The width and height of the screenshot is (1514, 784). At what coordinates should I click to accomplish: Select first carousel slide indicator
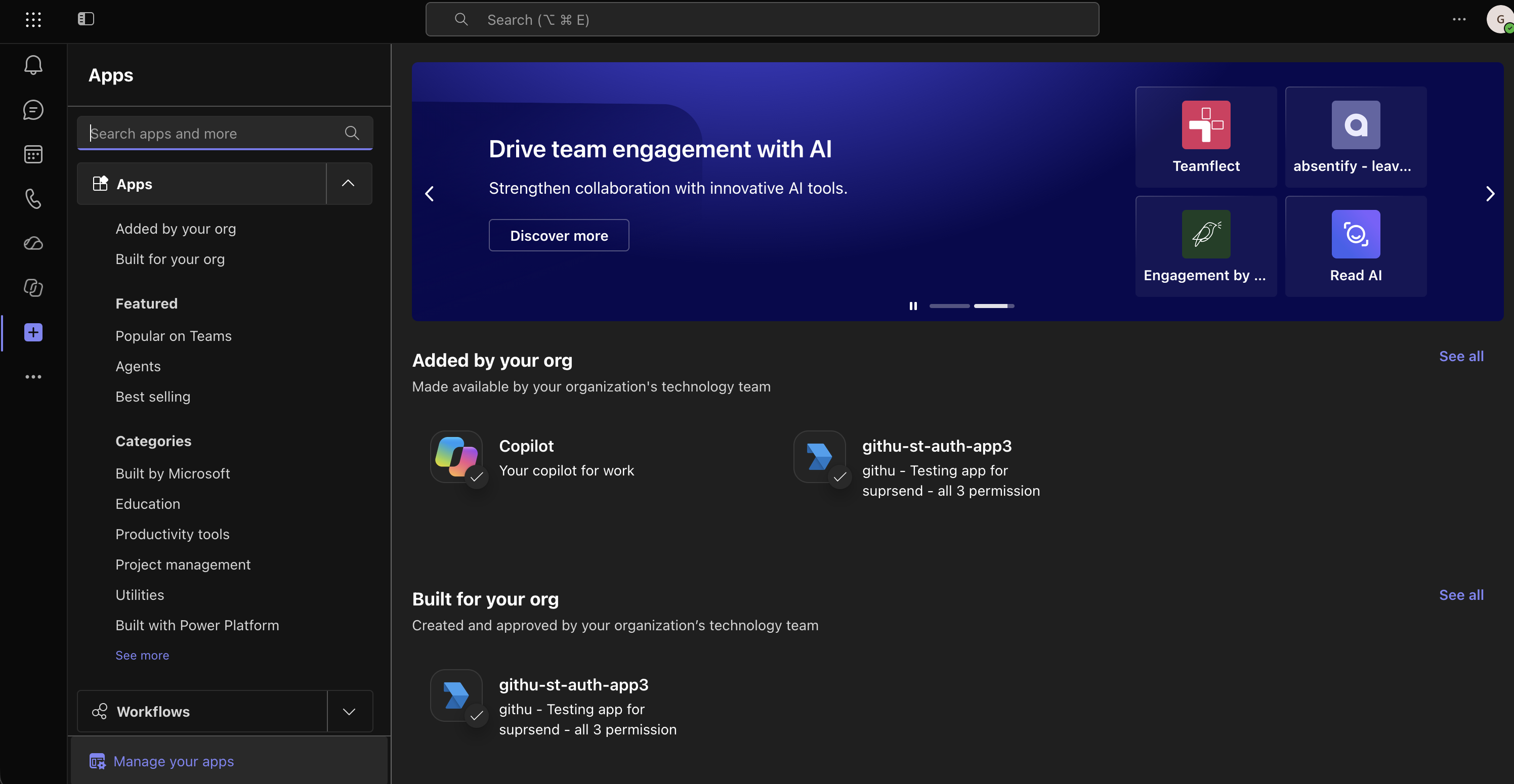[x=949, y=306]
